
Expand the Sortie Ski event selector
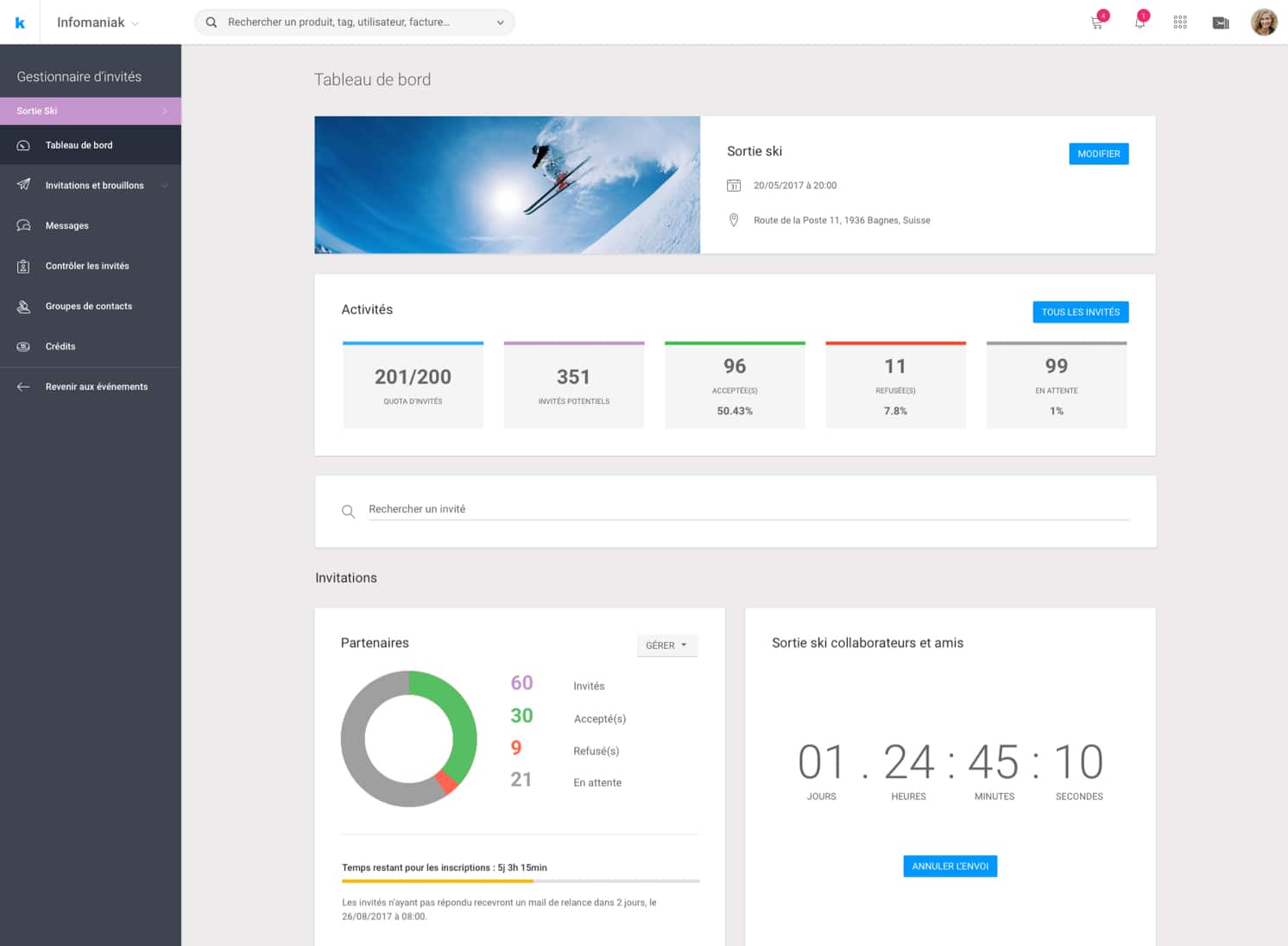(164, 111)
